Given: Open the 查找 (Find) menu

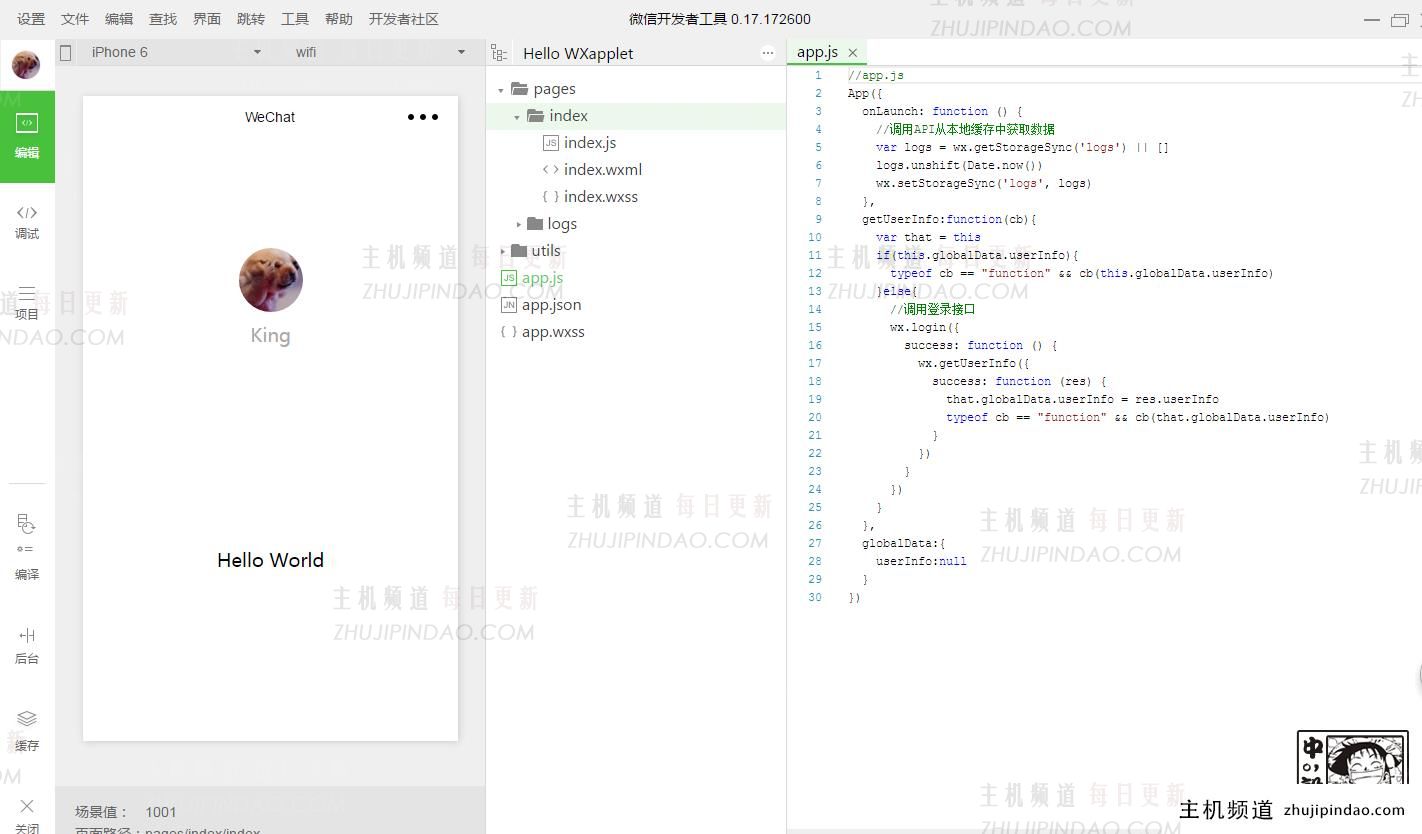Looking at the screenshot, I should click(163, 19).
